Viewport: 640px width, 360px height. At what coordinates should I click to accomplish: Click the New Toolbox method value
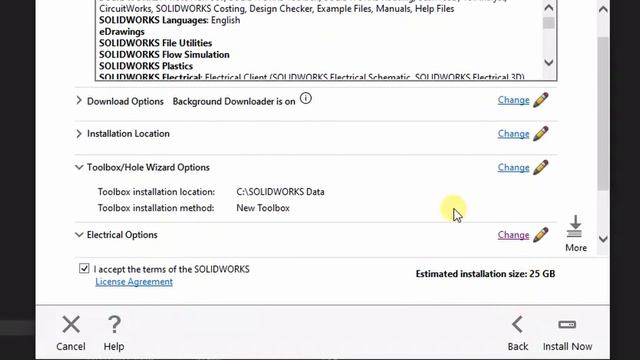pyautogui.click(x=263, y=208)
